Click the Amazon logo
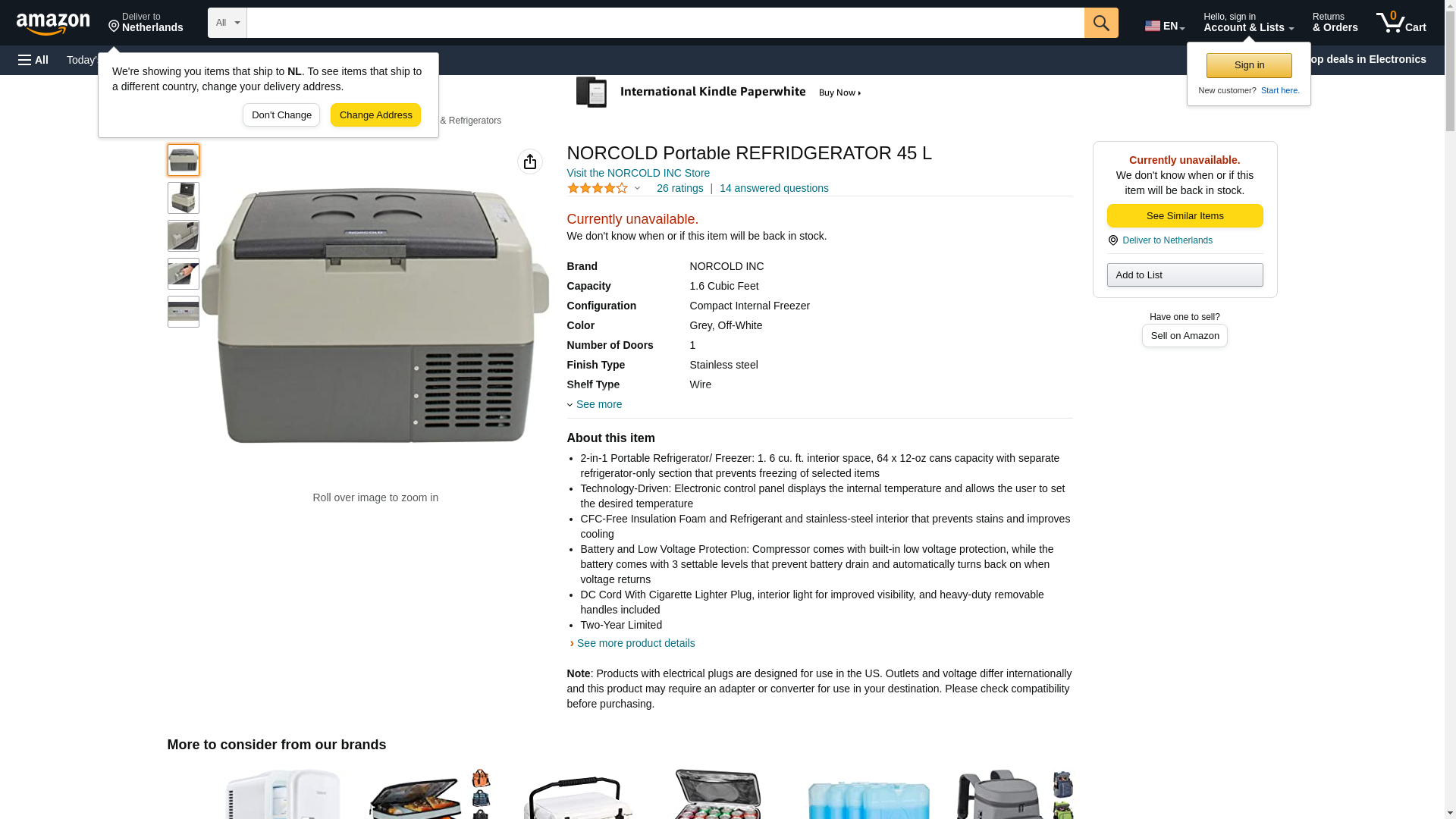 53,24
